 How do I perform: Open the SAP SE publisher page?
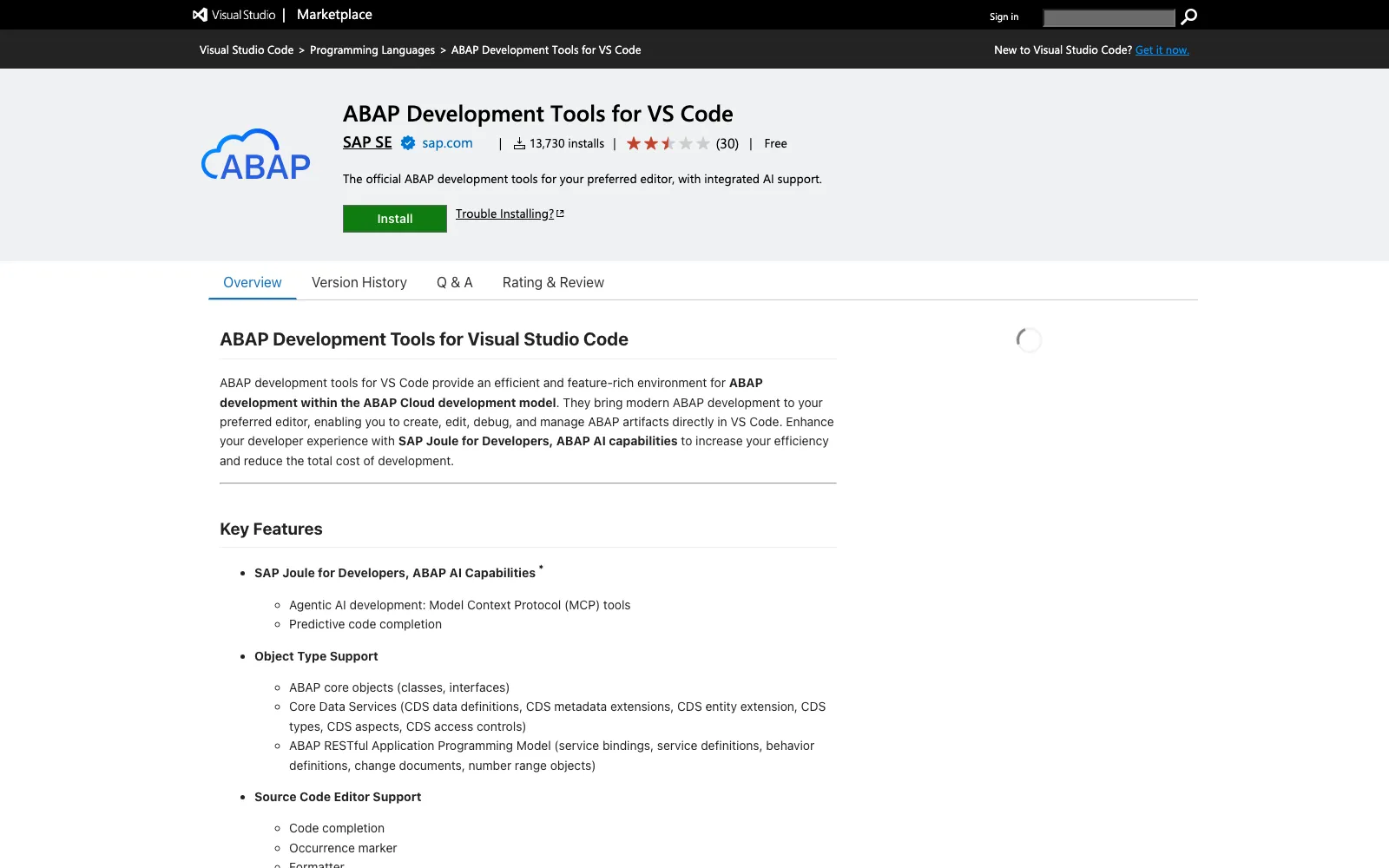[367, 142]
